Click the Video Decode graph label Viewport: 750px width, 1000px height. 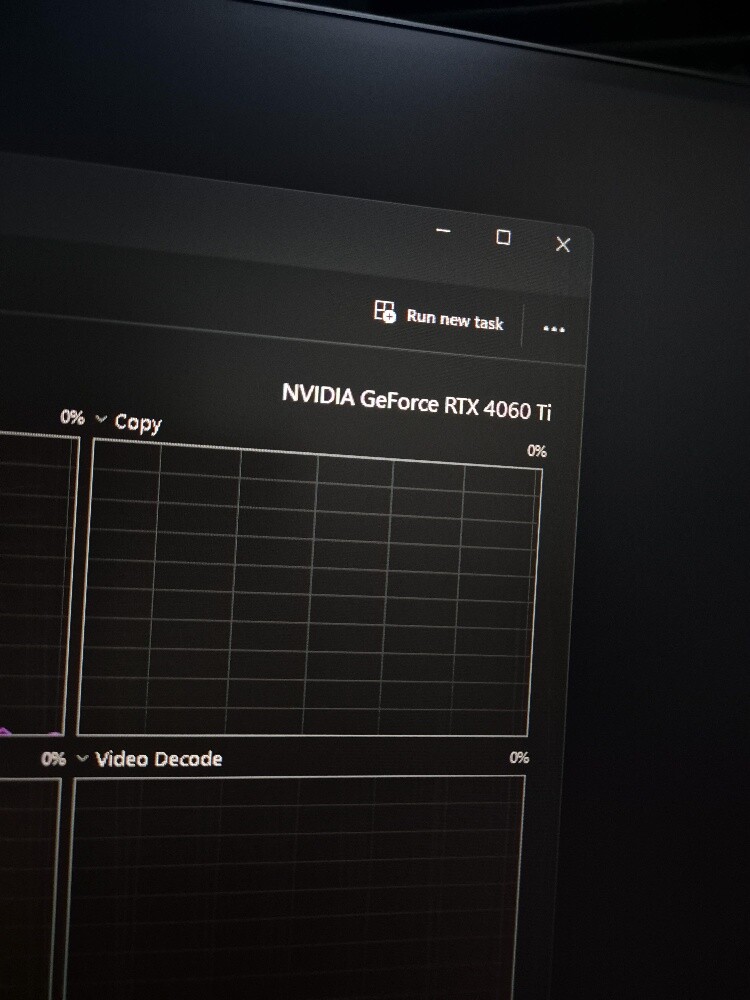[159, 759]
